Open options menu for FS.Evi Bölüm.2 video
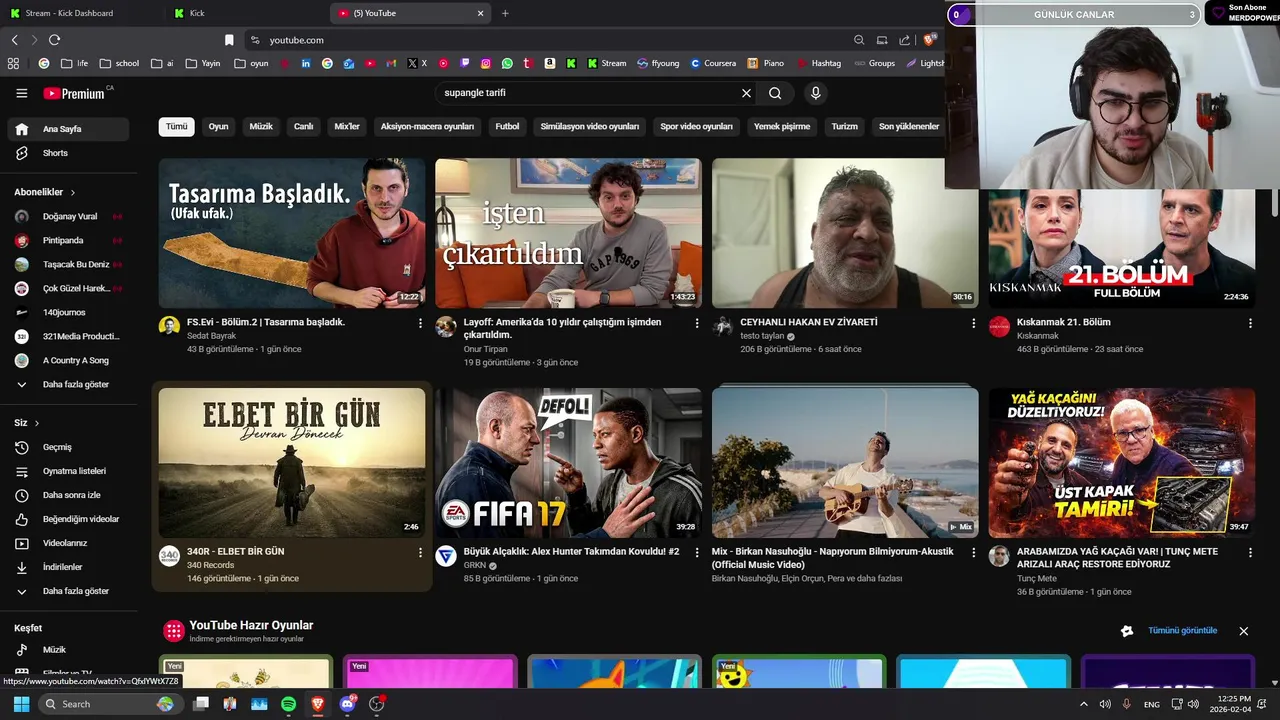 [x=420, y=323]
